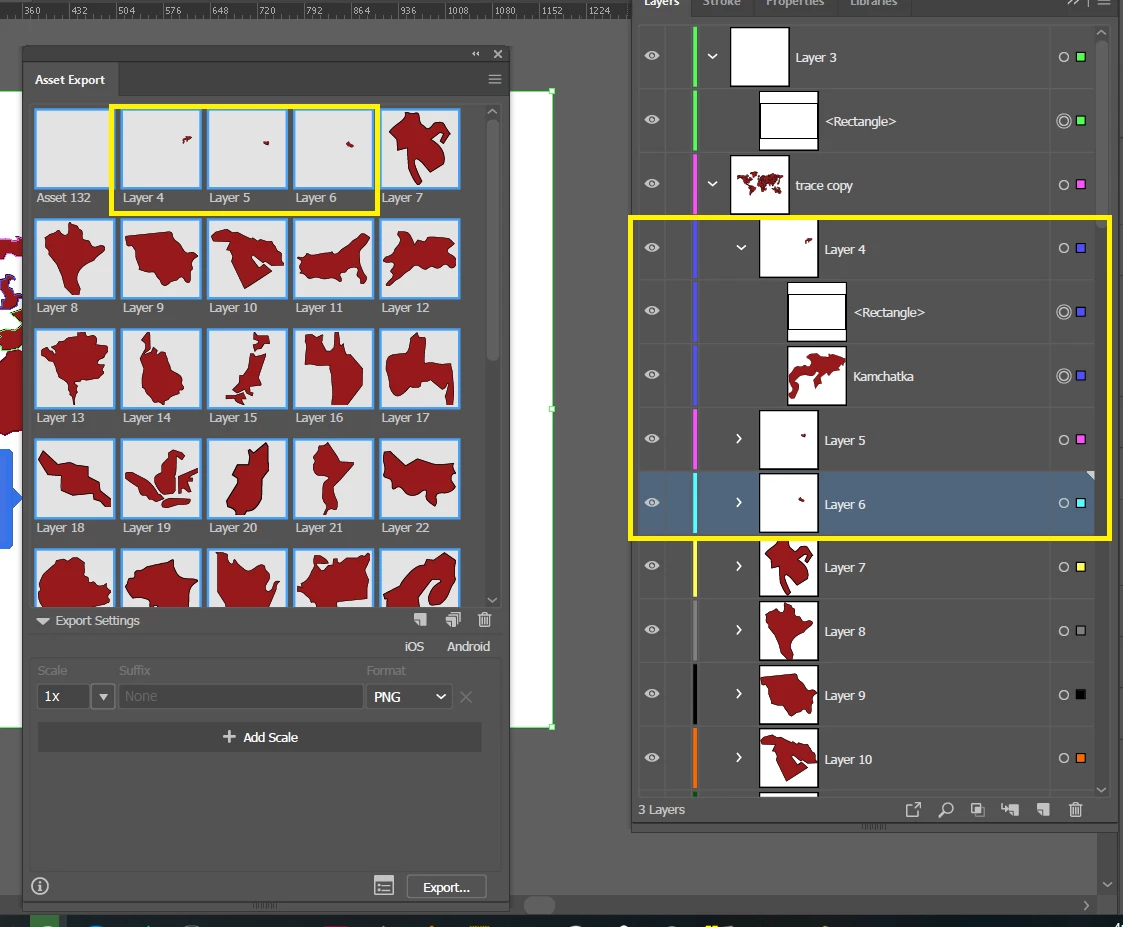Click Collect for Export icon in Layers

coord(913,810)
